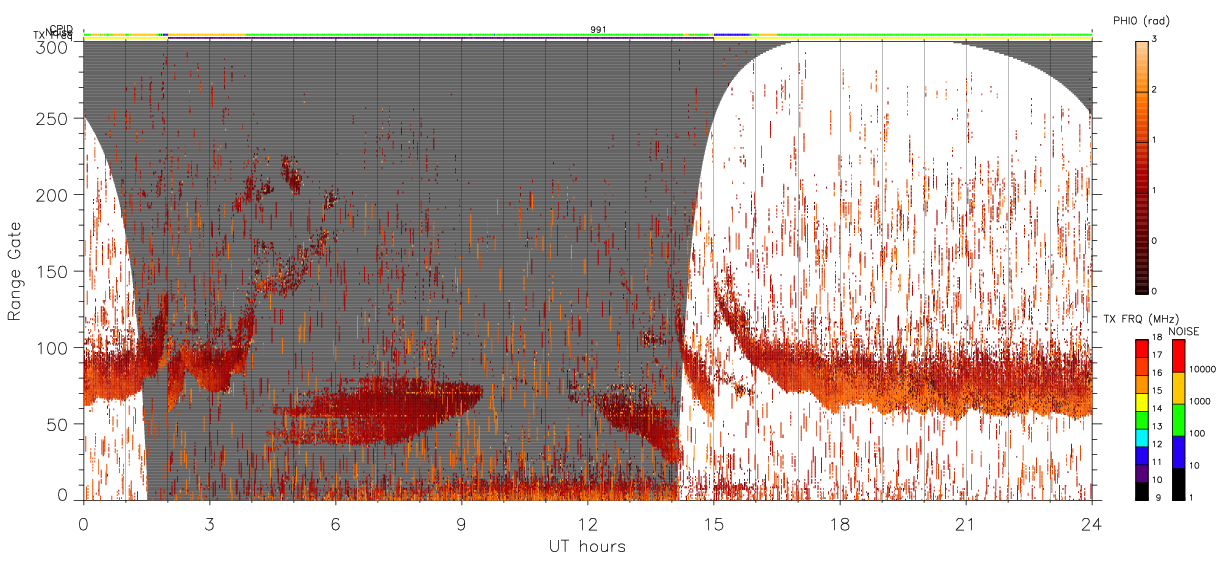Pick the blue swatch in NOISE bar

[1178, 452]
